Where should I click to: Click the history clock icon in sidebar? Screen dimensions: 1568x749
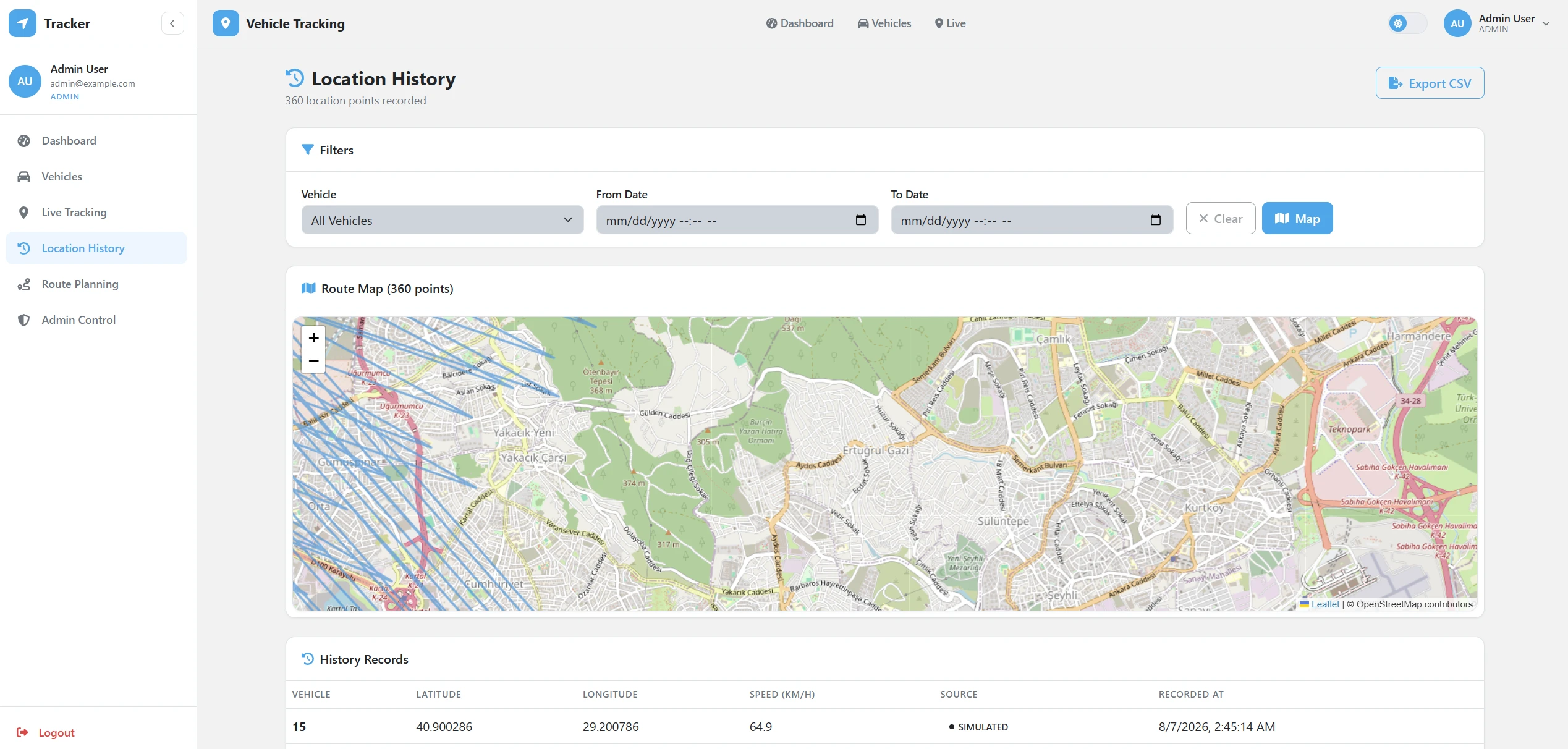pyautogui.click(x=23, y=248)
